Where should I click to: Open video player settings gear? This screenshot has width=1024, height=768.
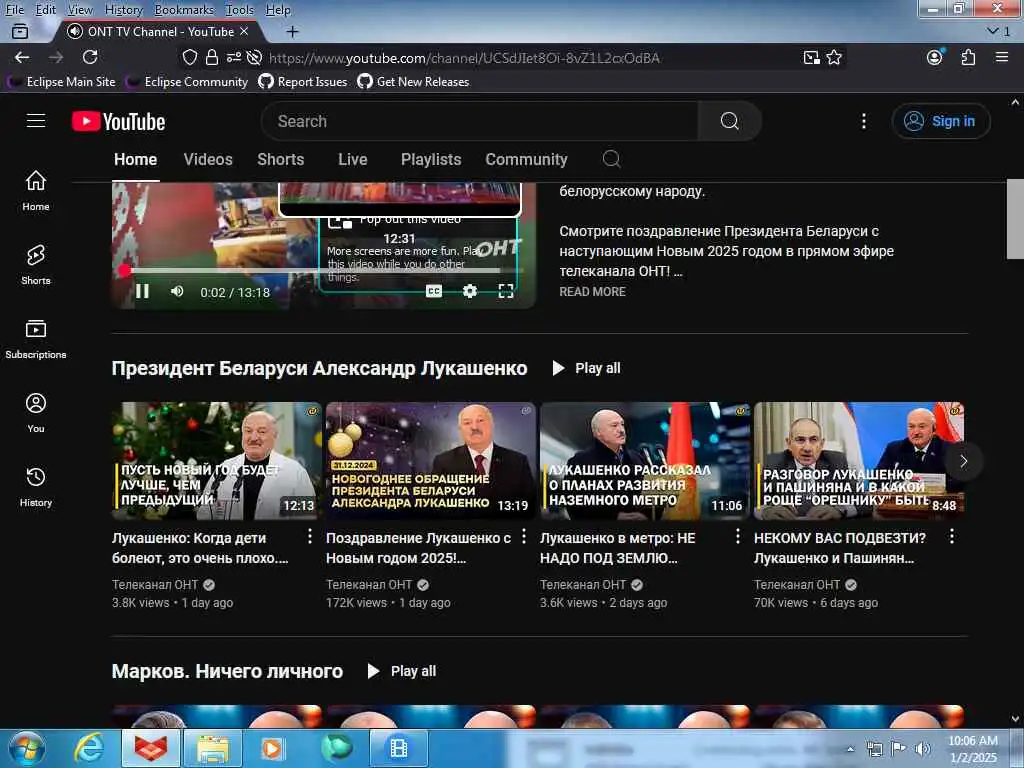pos(470,291)
